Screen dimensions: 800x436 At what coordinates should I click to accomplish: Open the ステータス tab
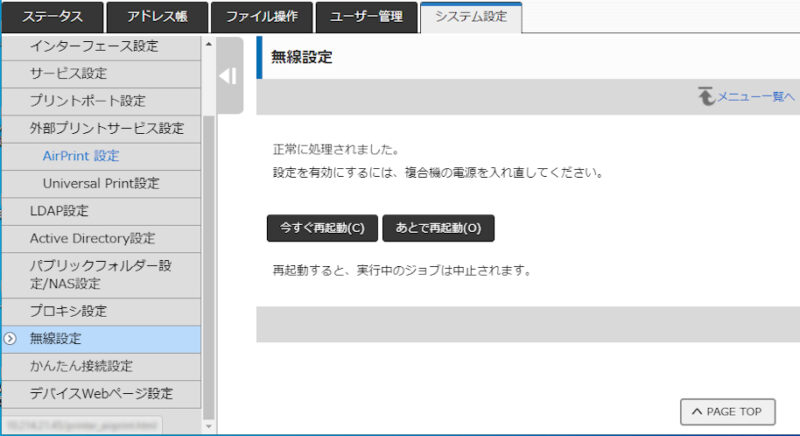coord(51,17)
